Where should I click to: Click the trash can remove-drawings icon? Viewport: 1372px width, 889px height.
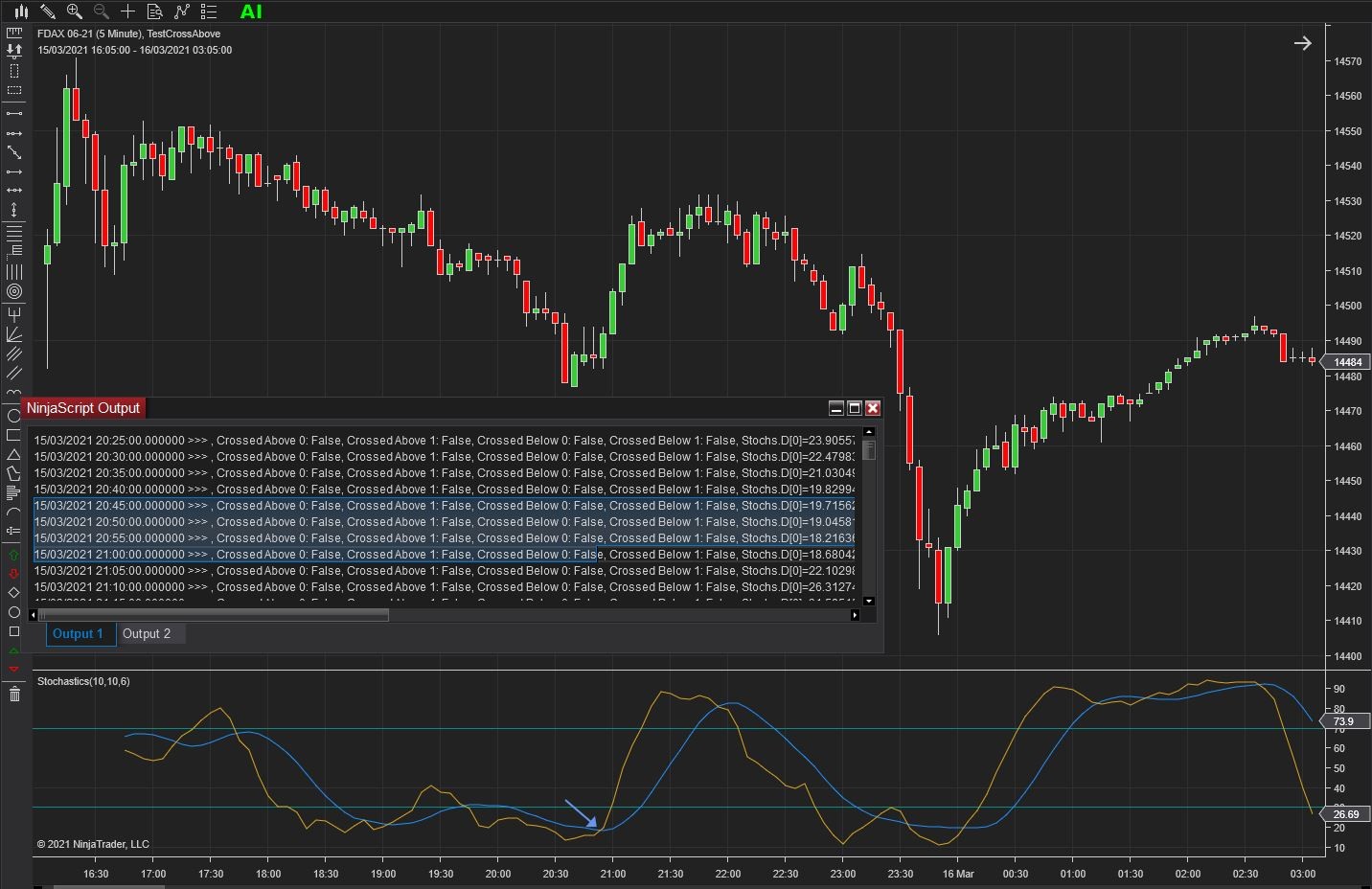pyautogui.click(x=14, y=694)
